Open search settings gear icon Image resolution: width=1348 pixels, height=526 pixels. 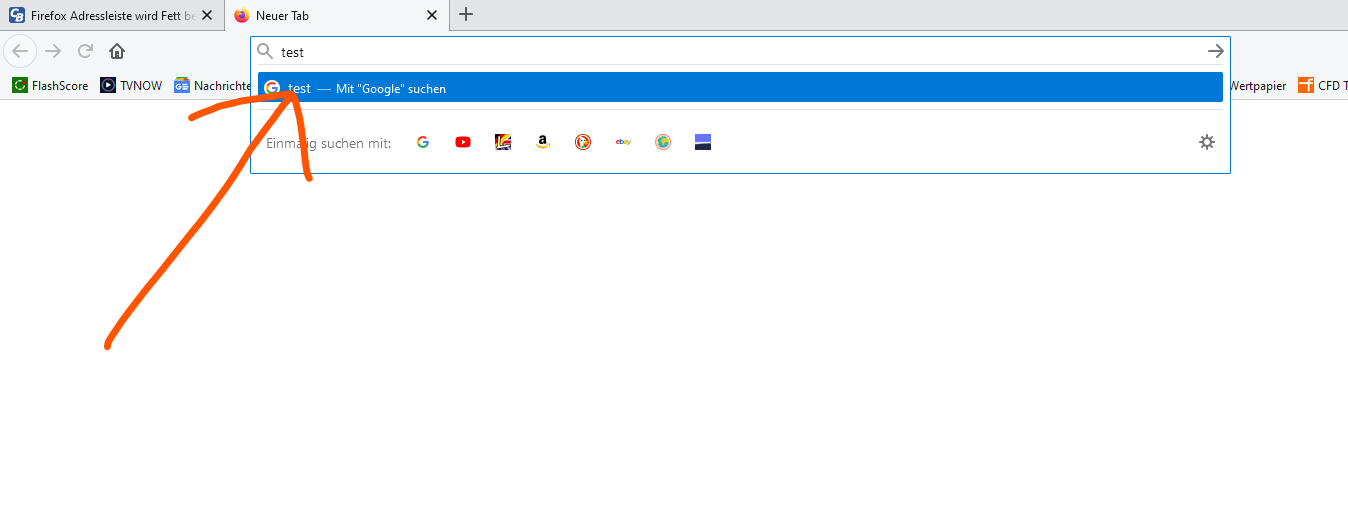coord(1207,142)
